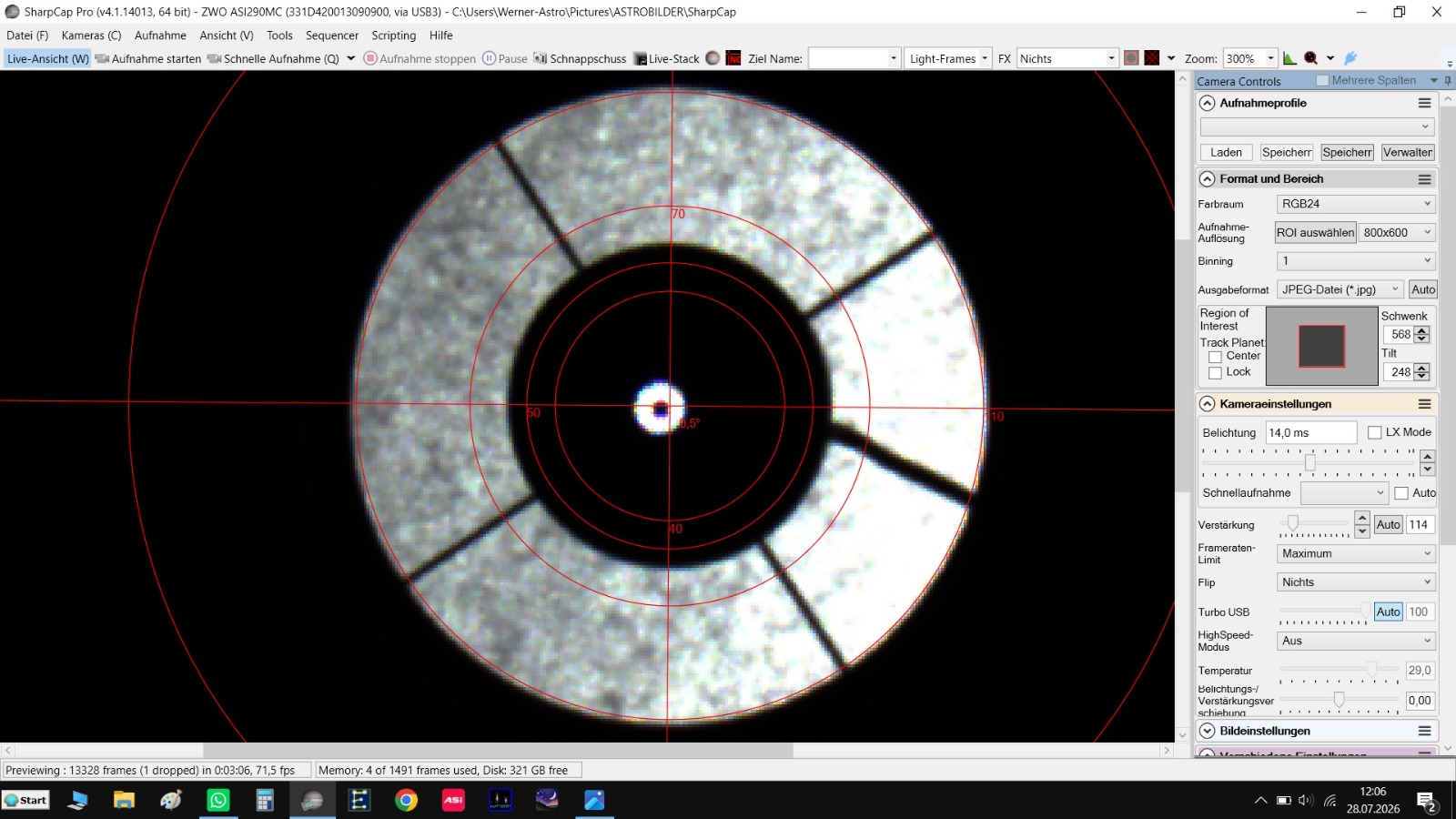The height and width of the screenshot is (819, 1456).
Task: Click the Region of Interest preview box
Action: click(x=1321, y=346)
